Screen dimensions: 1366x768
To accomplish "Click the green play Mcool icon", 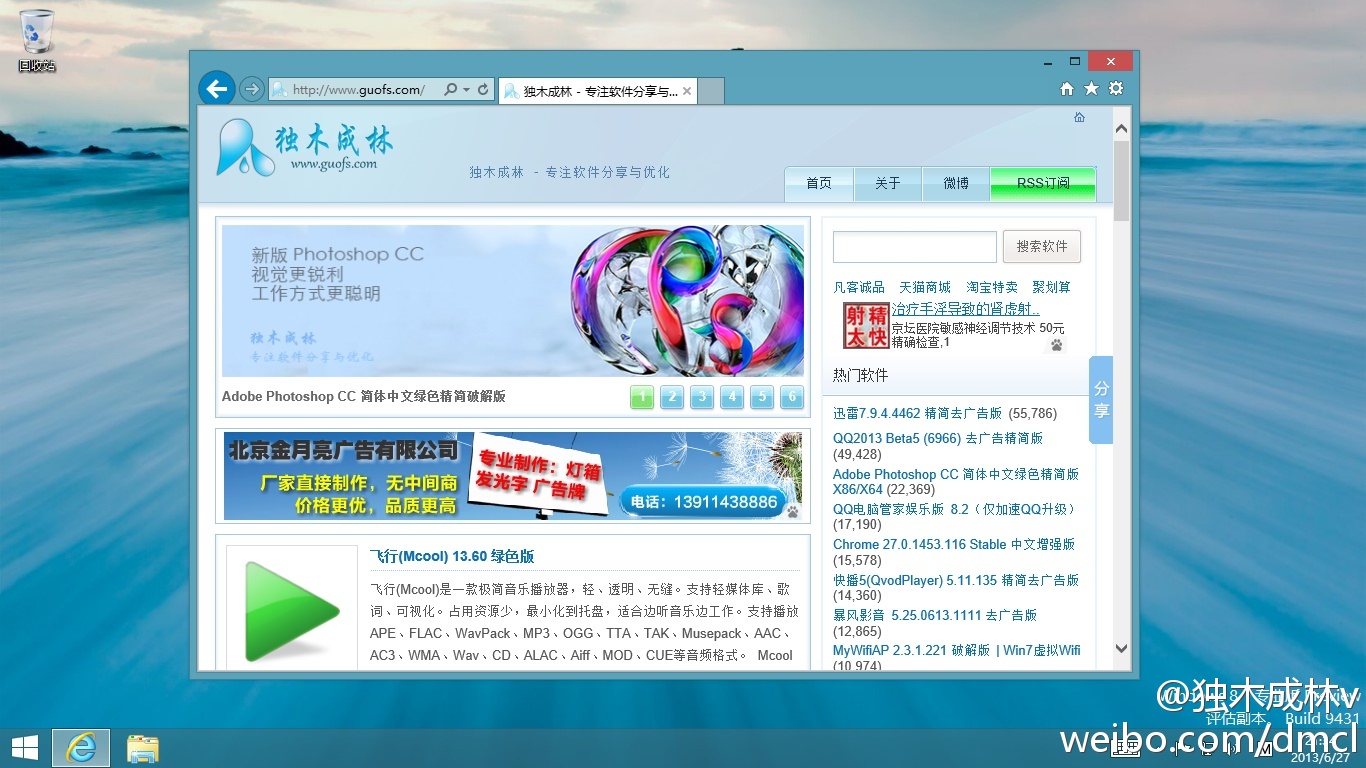I will [x=292, y=611].
